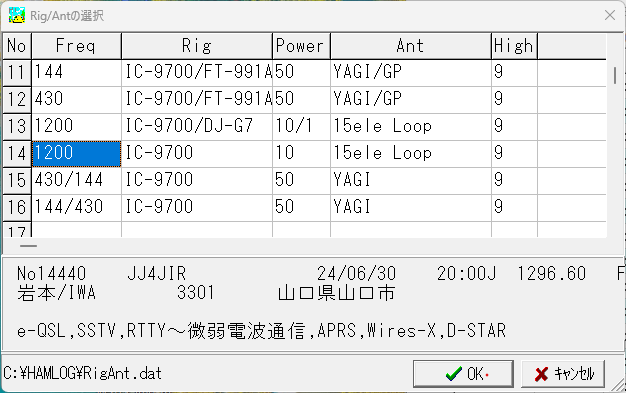This screenshot has height=393, width=626.
Task: Click the power cell 10 in row 14
Action: [301, 153]
